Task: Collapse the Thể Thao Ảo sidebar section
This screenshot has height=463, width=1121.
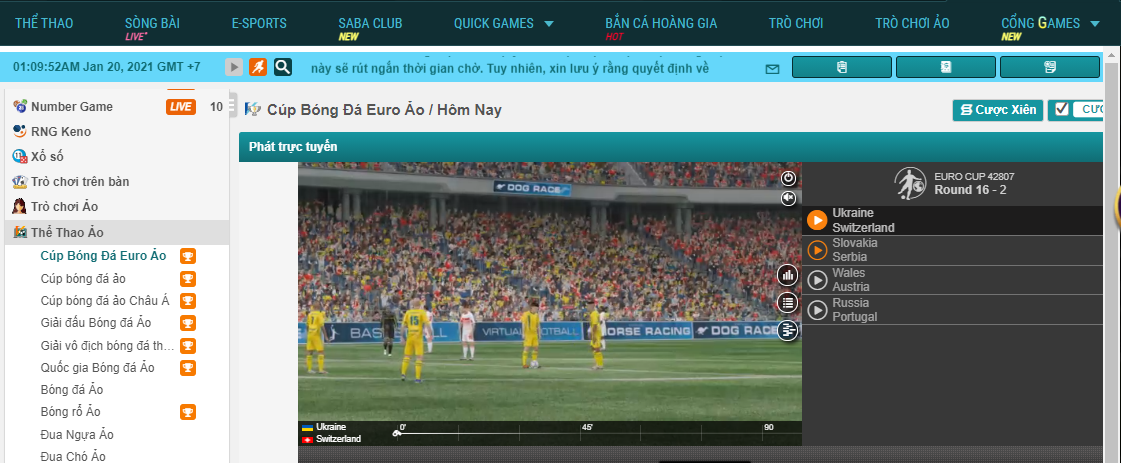Action: (x=67, y=232)
